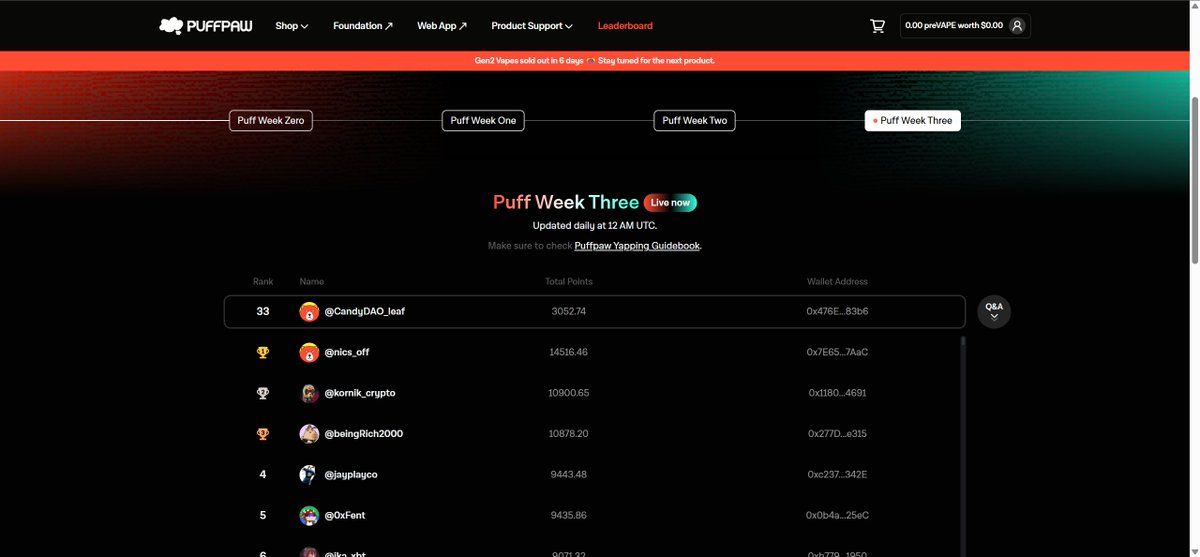The height and width of the screenshot is (557, 1200).
Task: Click the Rank column header
Action: pos(263,282)
